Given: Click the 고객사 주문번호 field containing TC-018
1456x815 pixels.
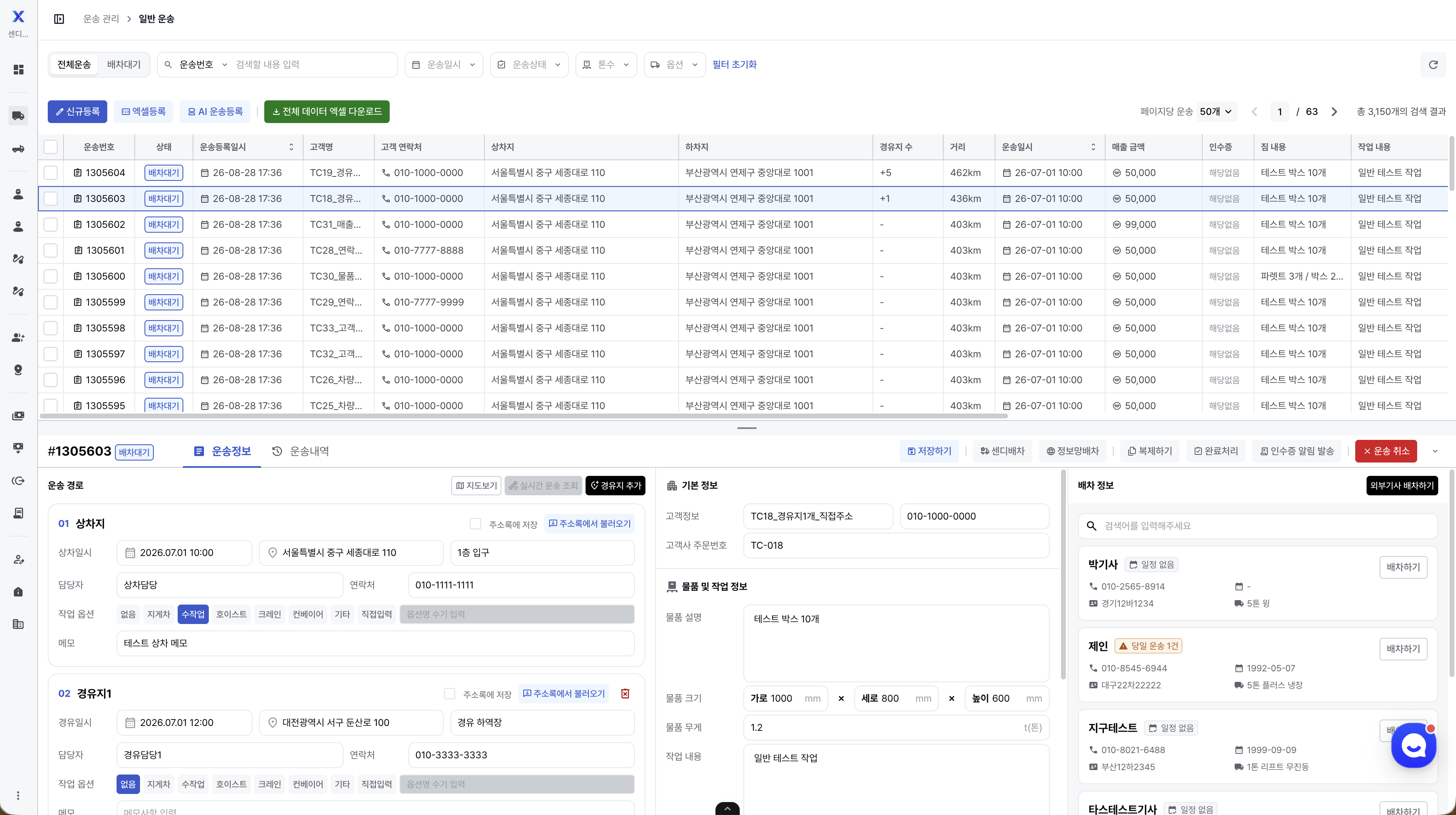Looking at the screenshot, I should click(x=896, y=545).
